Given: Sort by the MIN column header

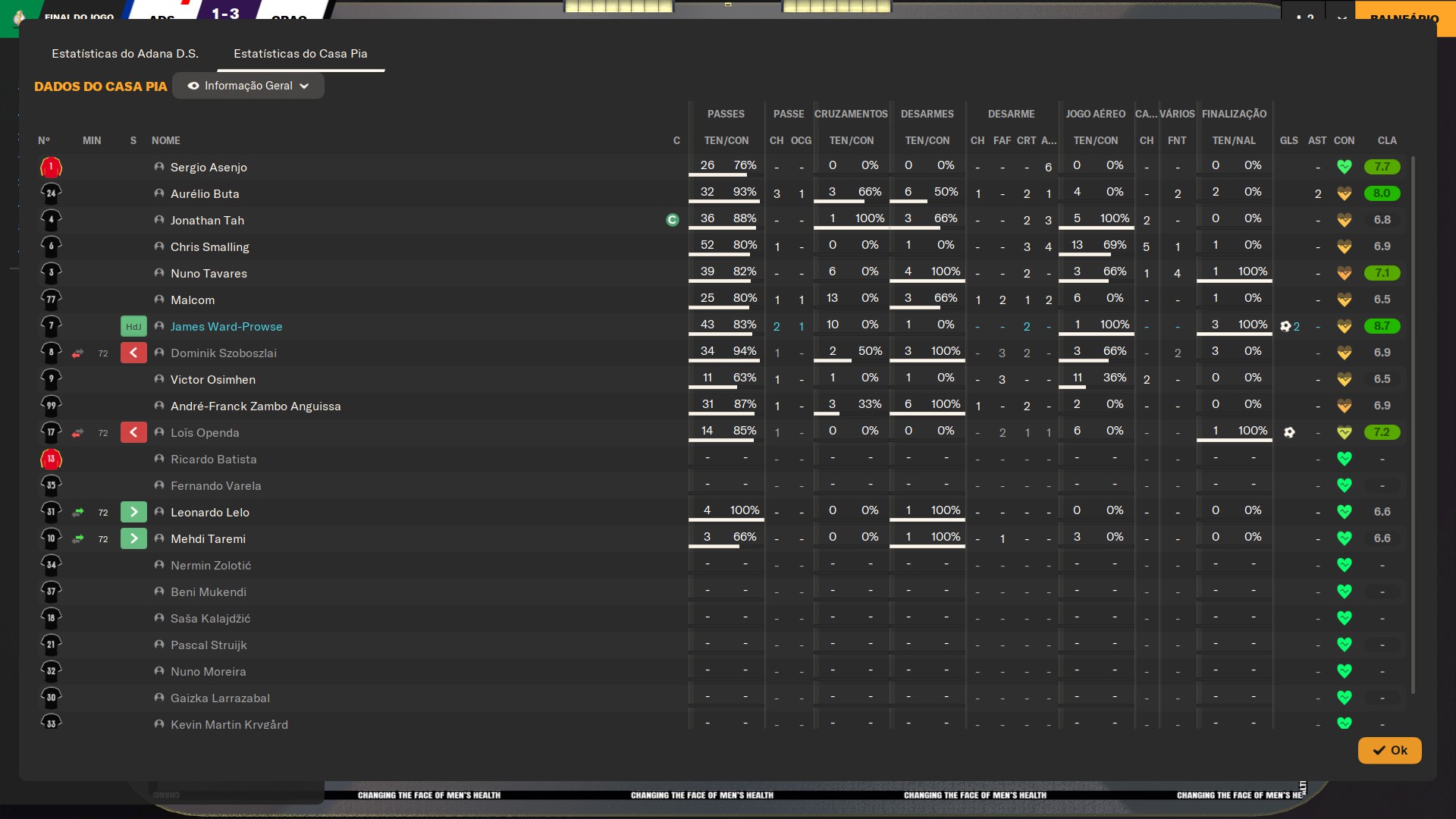Looking at the screenshot, I should pos(92,140).
